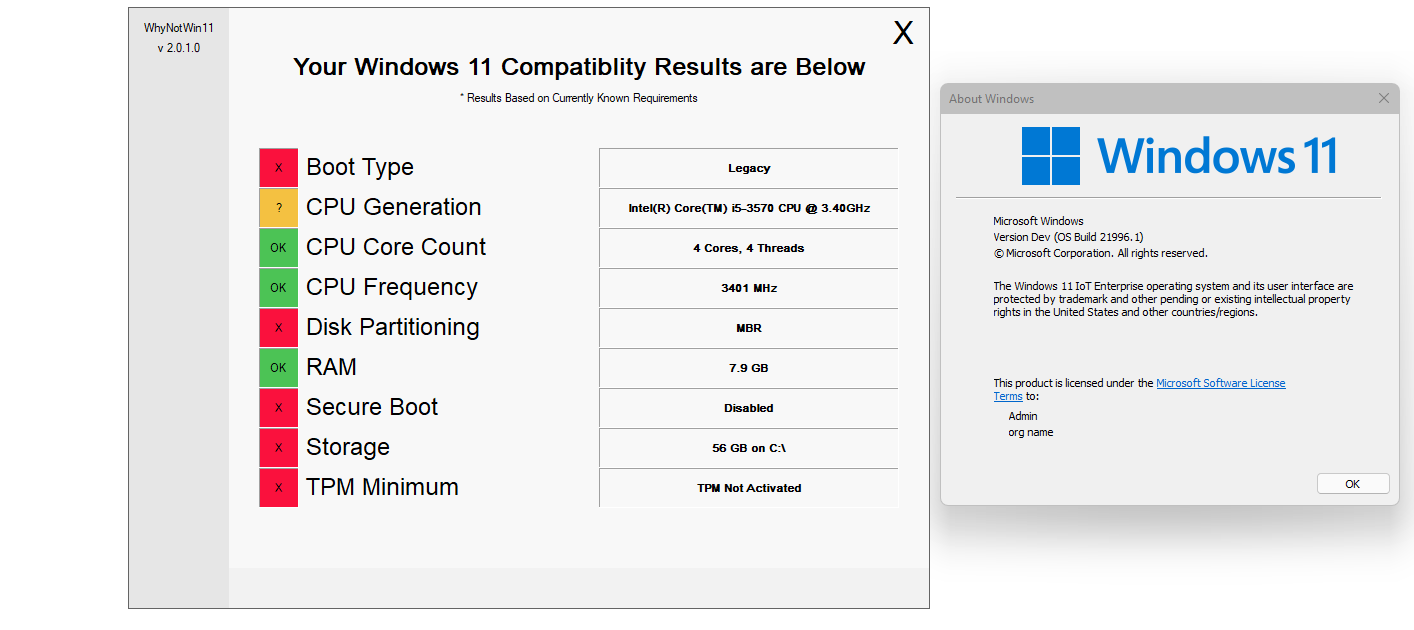
Task: Click the 3401 MHz value
Action: tap(749, 288)
